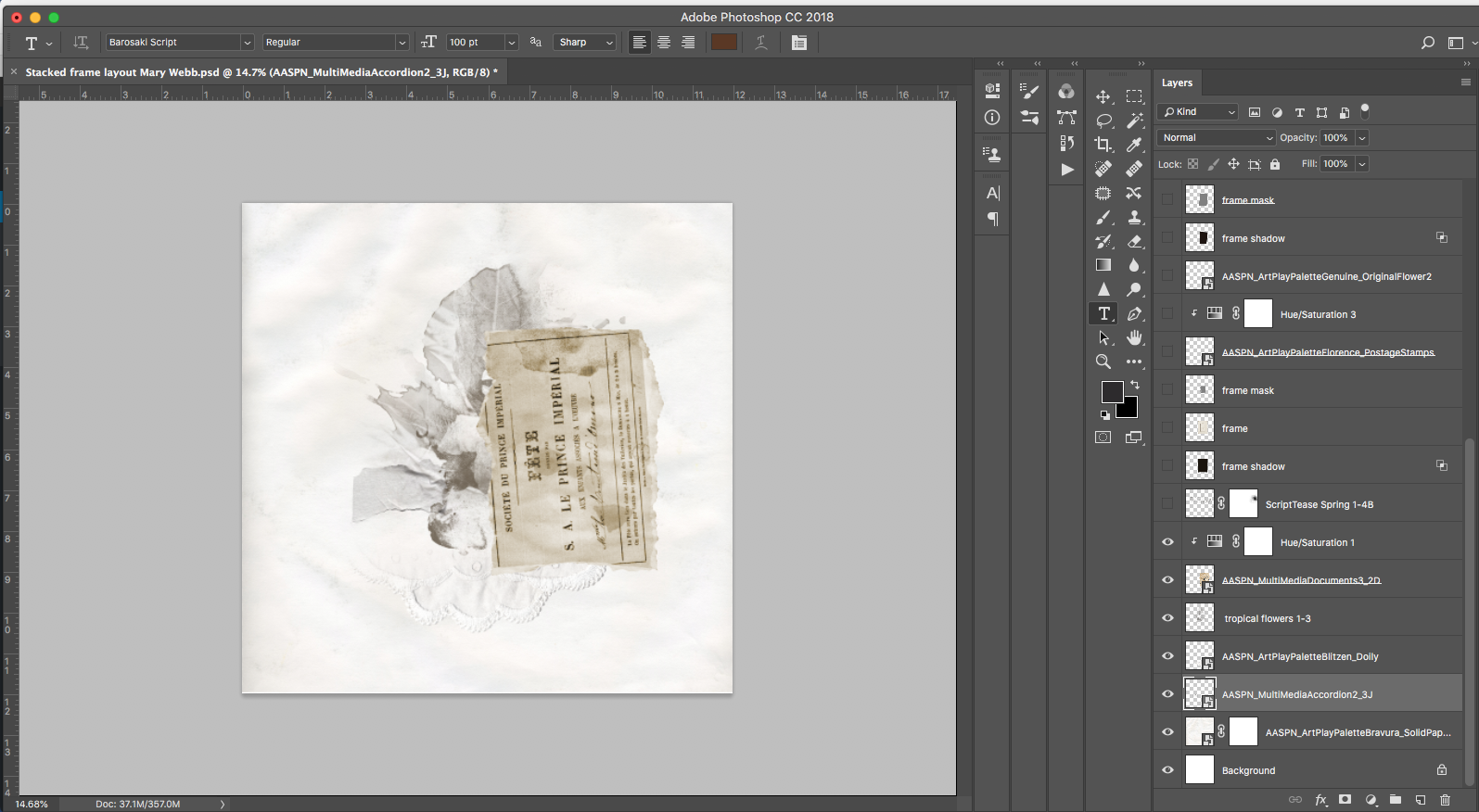
Task: Select the Eraser tool
Action: click(1134, 241)
